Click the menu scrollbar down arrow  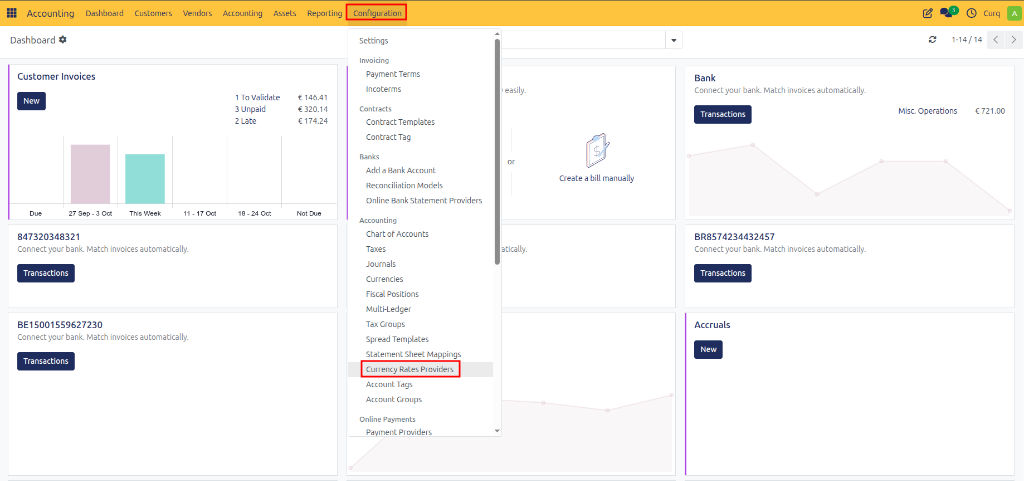(x=497, y=431)
